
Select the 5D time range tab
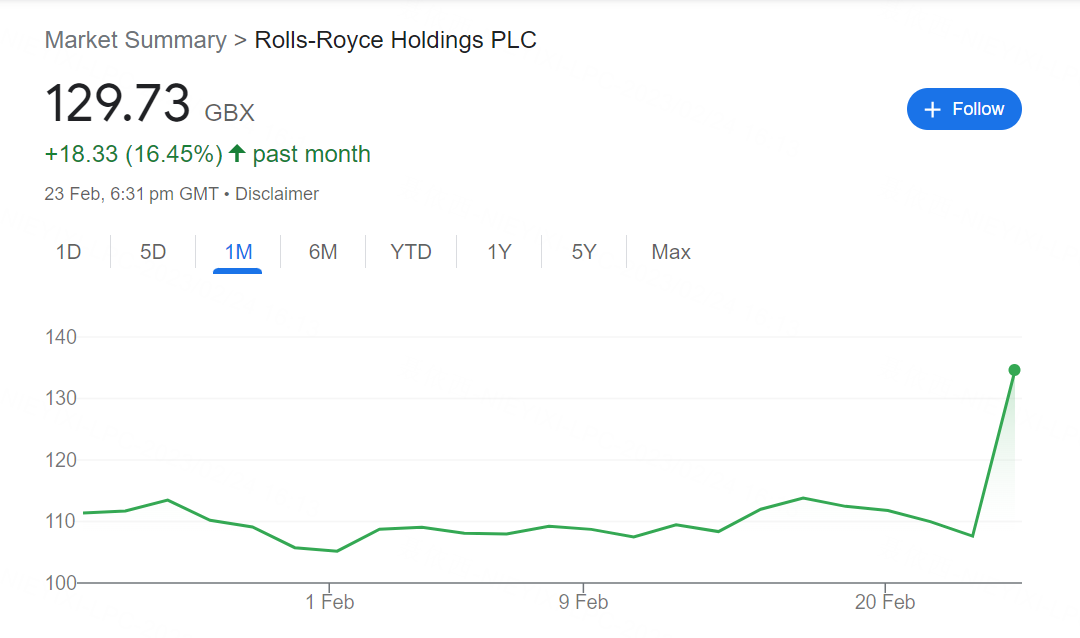[x=153, y=252]
